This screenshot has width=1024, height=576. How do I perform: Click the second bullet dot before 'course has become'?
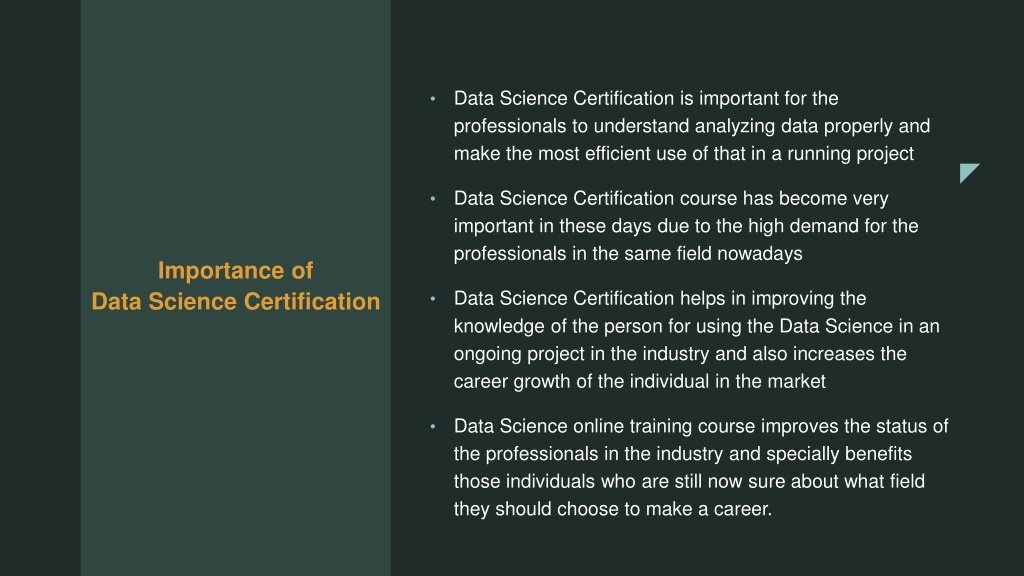click(x=433, y=199)
